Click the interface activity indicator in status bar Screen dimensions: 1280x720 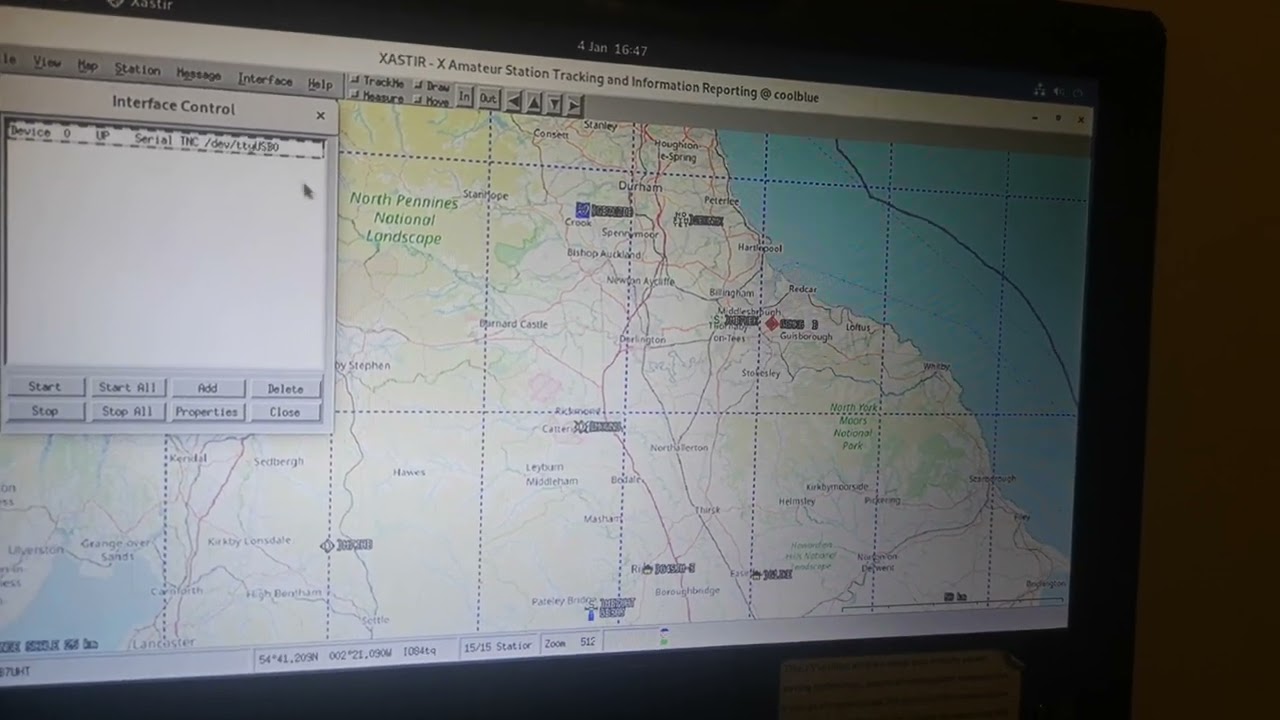tap(664, 635)
